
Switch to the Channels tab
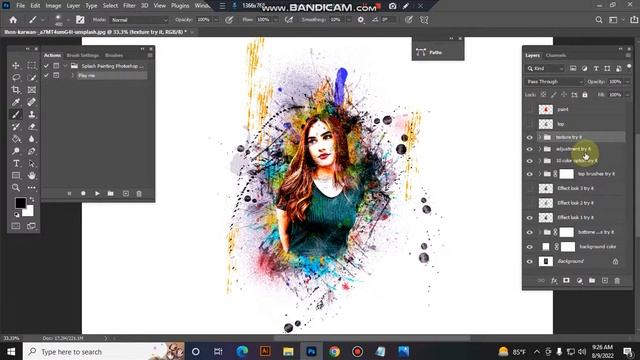(556, 56)
